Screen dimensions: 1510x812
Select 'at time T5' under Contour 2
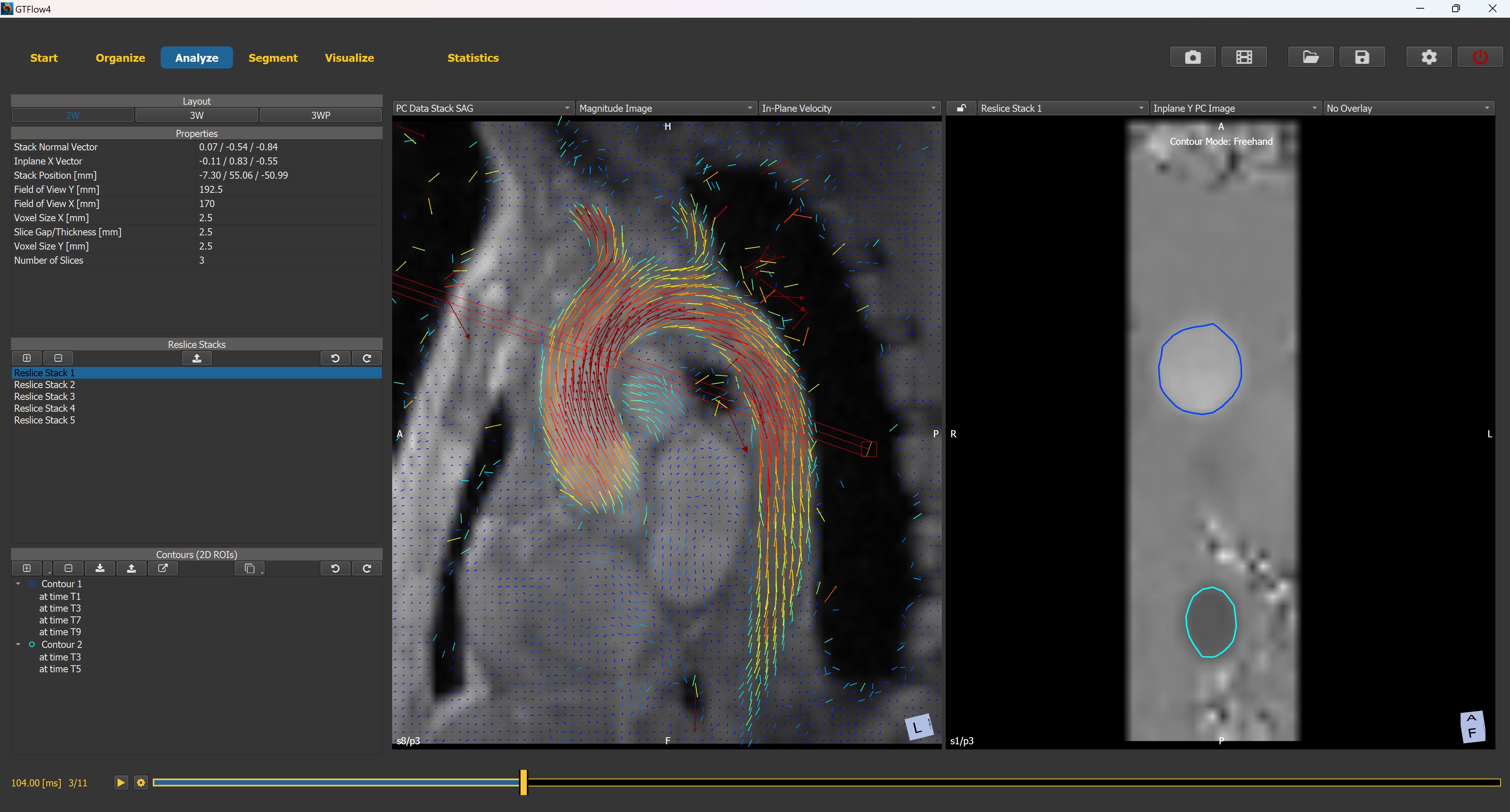(60, 669)
